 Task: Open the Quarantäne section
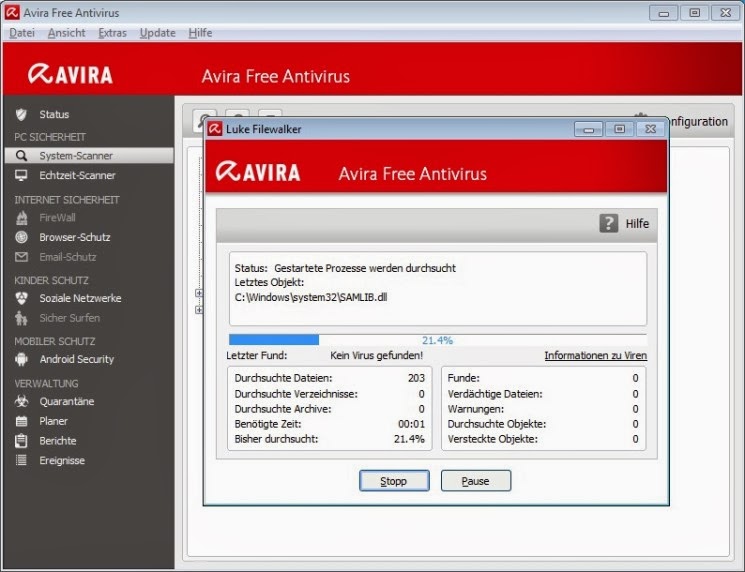coord(67,401)
